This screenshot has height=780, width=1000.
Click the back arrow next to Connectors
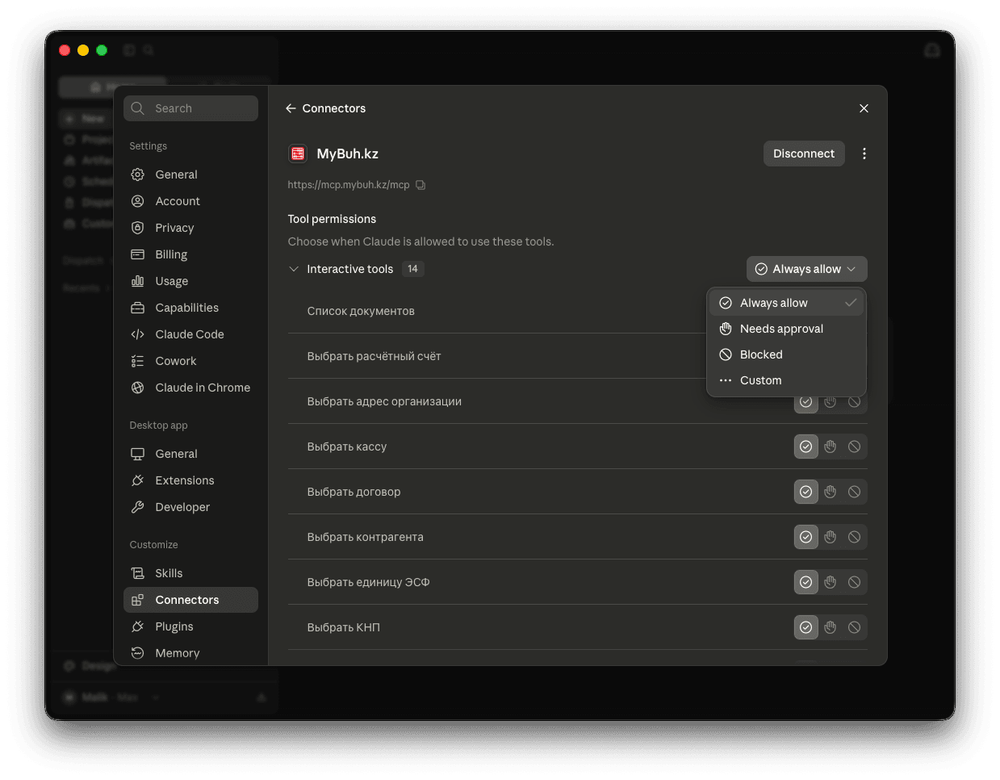click(291, 108)
